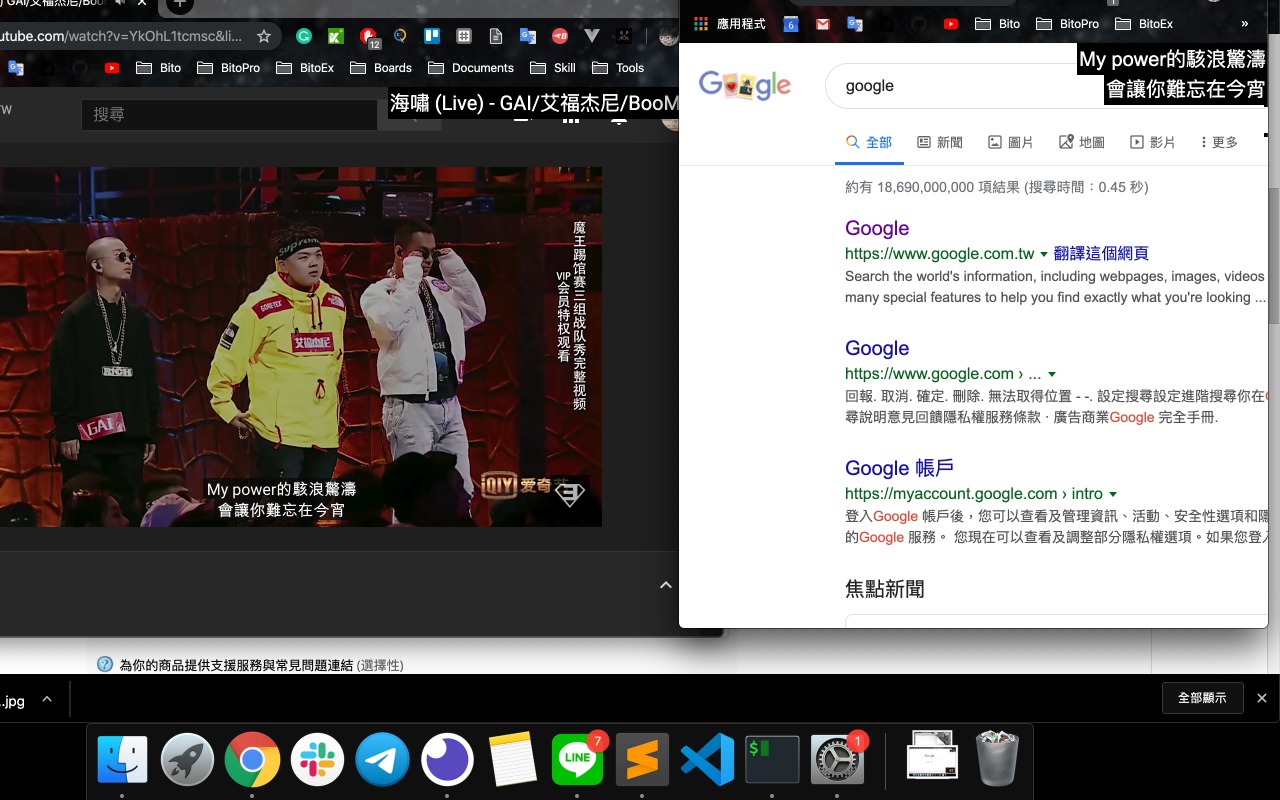Viewport: 1280px width, 800px height.
Task: Open System Preferences from the Dock
Action: click(837, 759)
